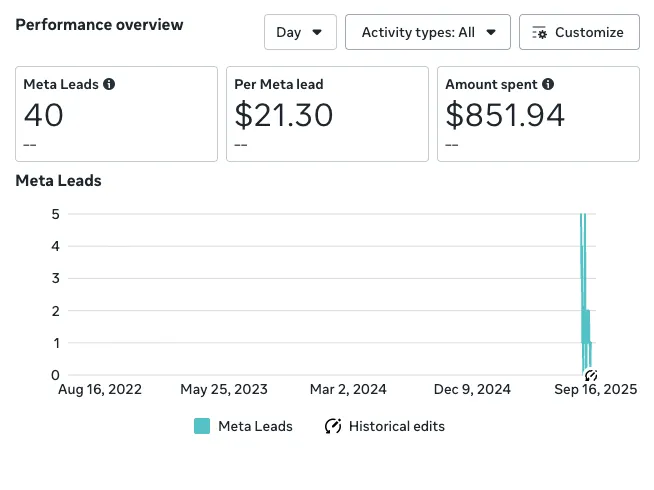Select the Amount spent $851.94 card

pos(538,114)
